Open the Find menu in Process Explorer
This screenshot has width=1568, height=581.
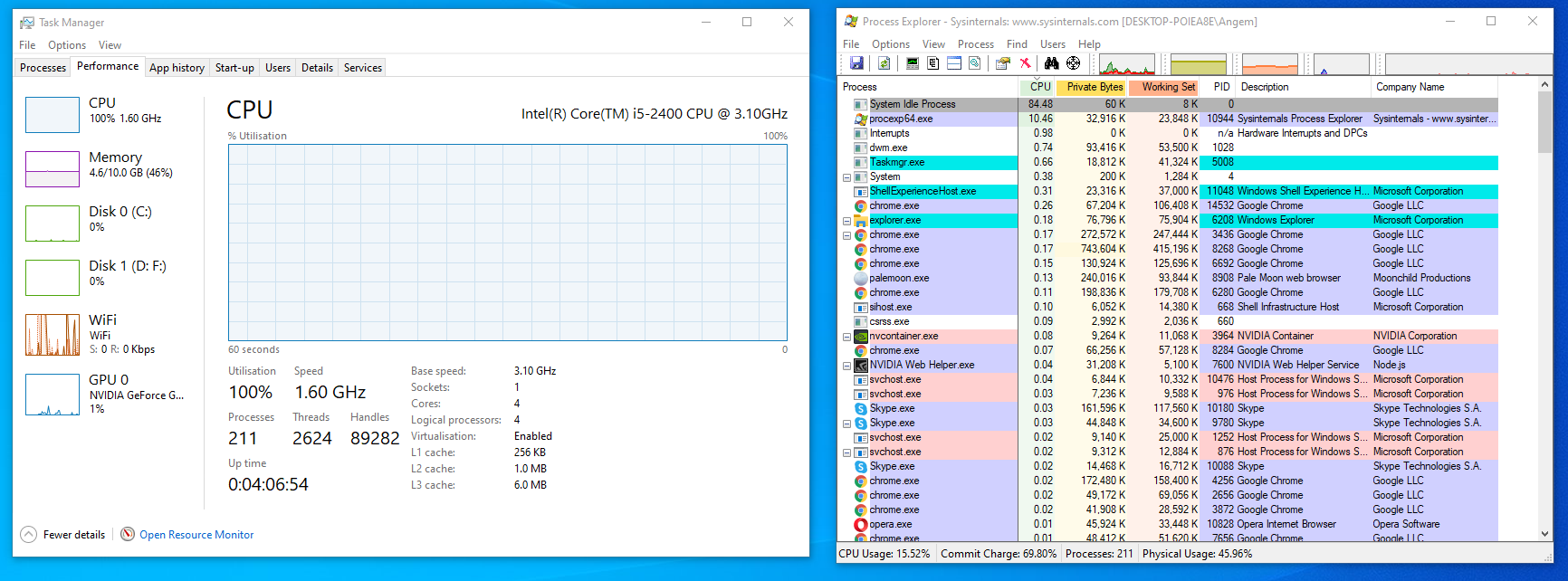(1017, 43)
